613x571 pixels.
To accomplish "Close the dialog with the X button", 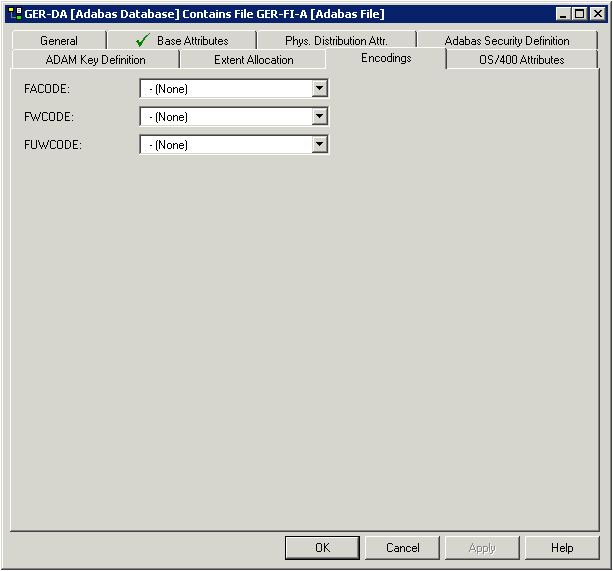I will tap(596, 14).
